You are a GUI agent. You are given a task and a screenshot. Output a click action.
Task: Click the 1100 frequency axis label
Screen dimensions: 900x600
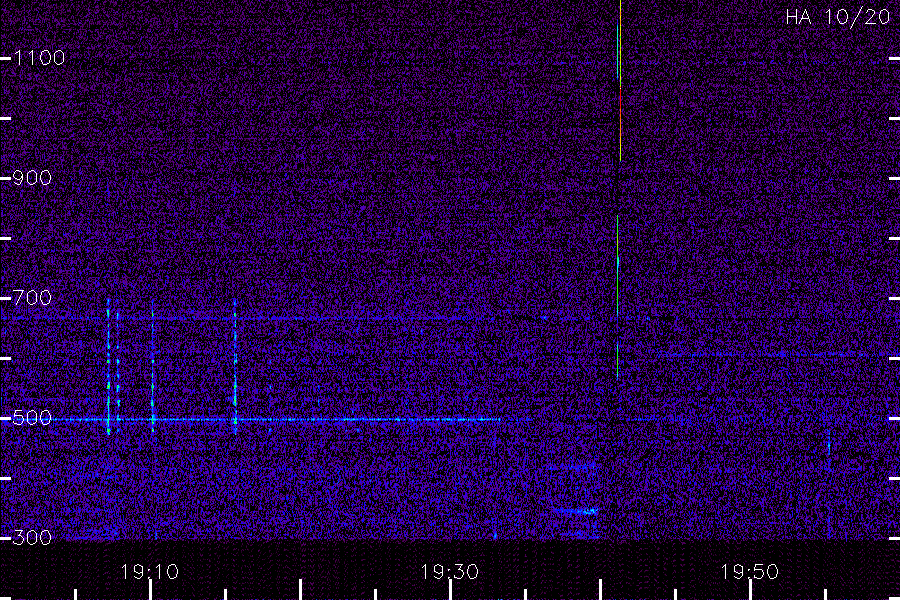(x=39, y=57)
